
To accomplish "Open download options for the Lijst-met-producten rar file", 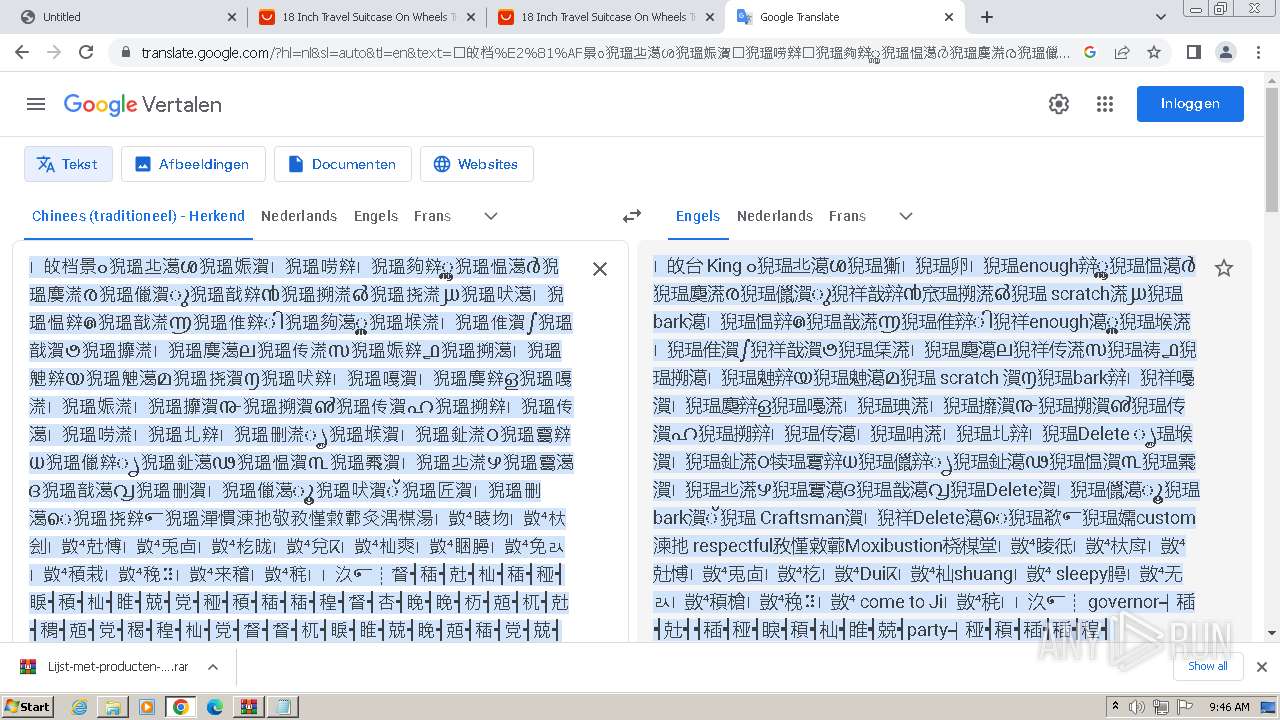I will (213, 667).
